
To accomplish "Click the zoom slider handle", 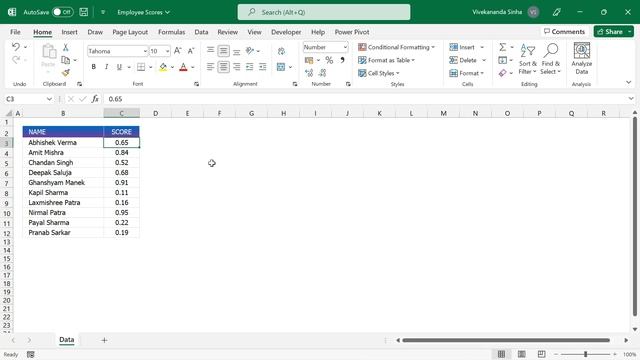I will coord(585,354).
